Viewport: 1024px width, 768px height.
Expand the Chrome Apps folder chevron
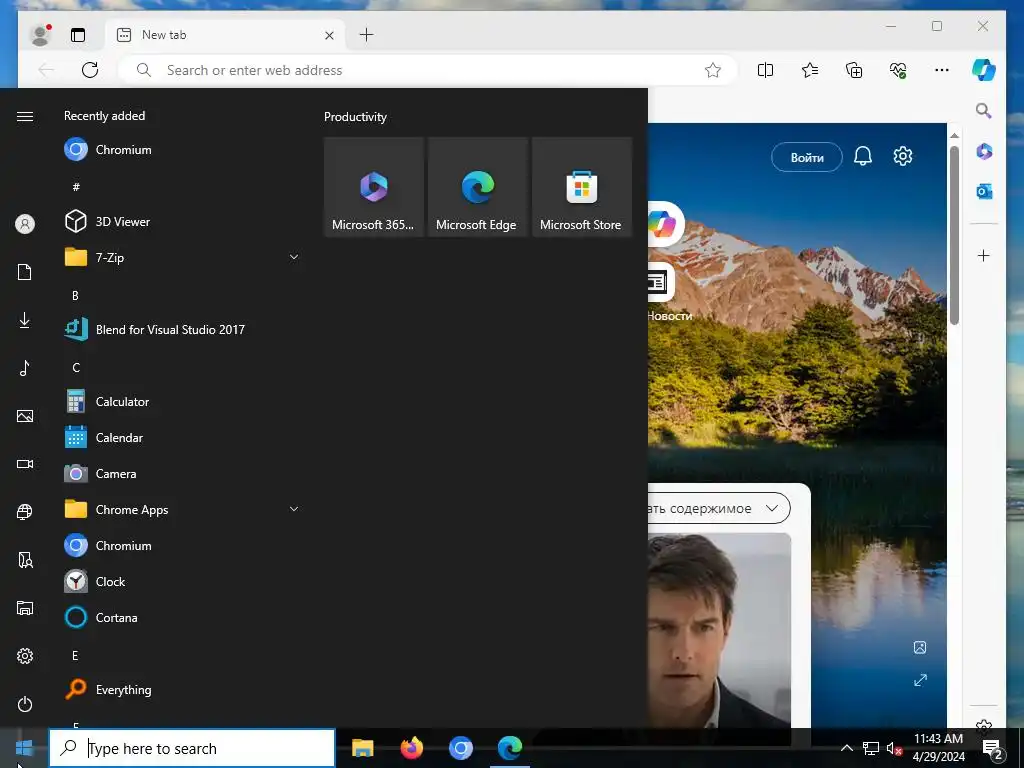coord(294,509)
